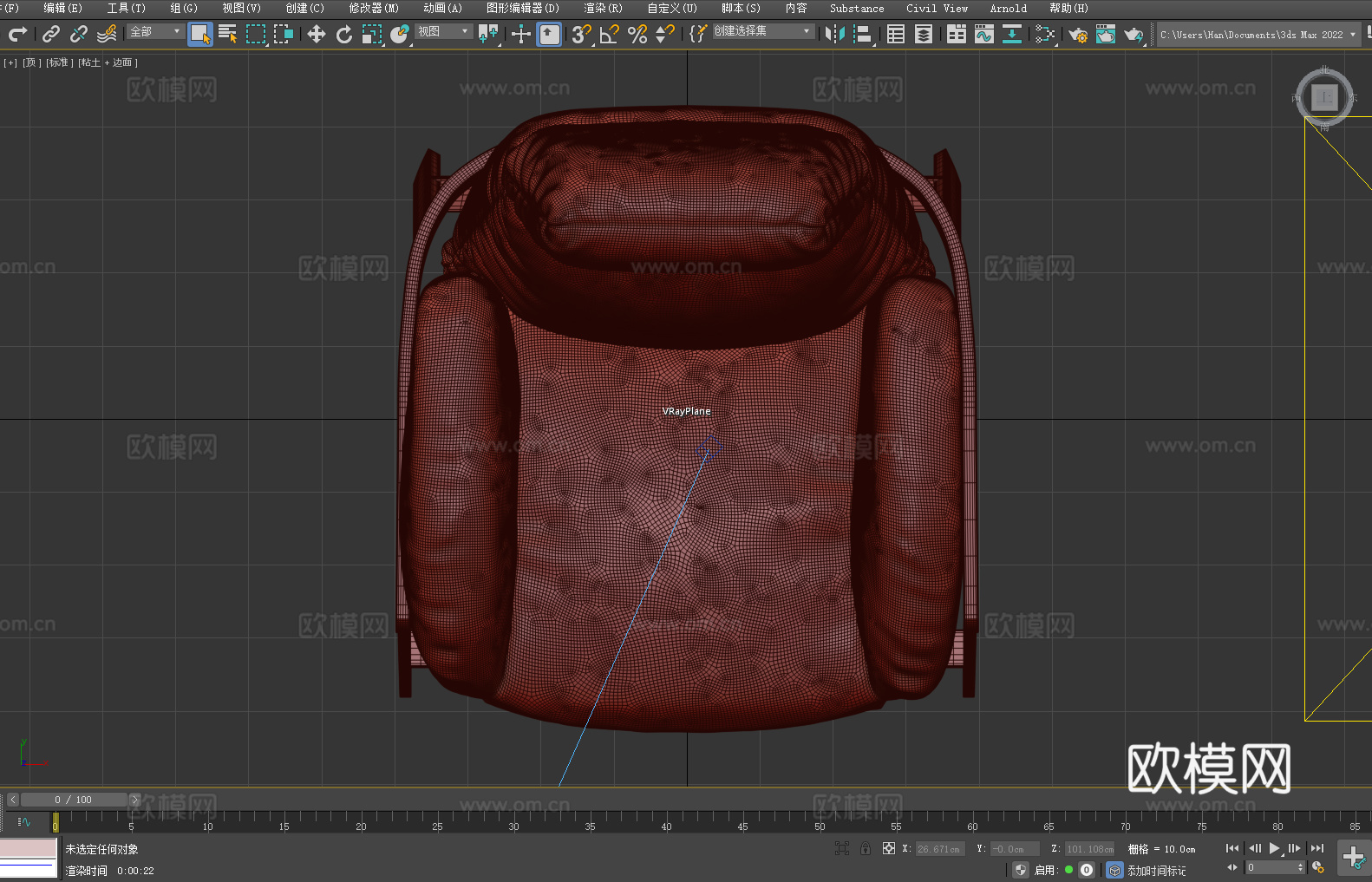
Task: Step time slider back with left arrow
Action: coord(12,800)
